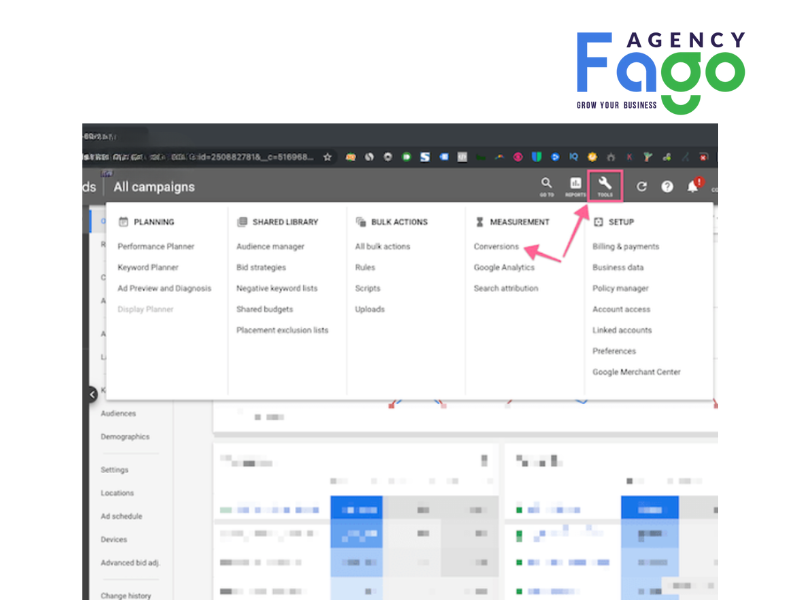
Task: Select Billing & payments under Setup
Action: tap(625, 246)
